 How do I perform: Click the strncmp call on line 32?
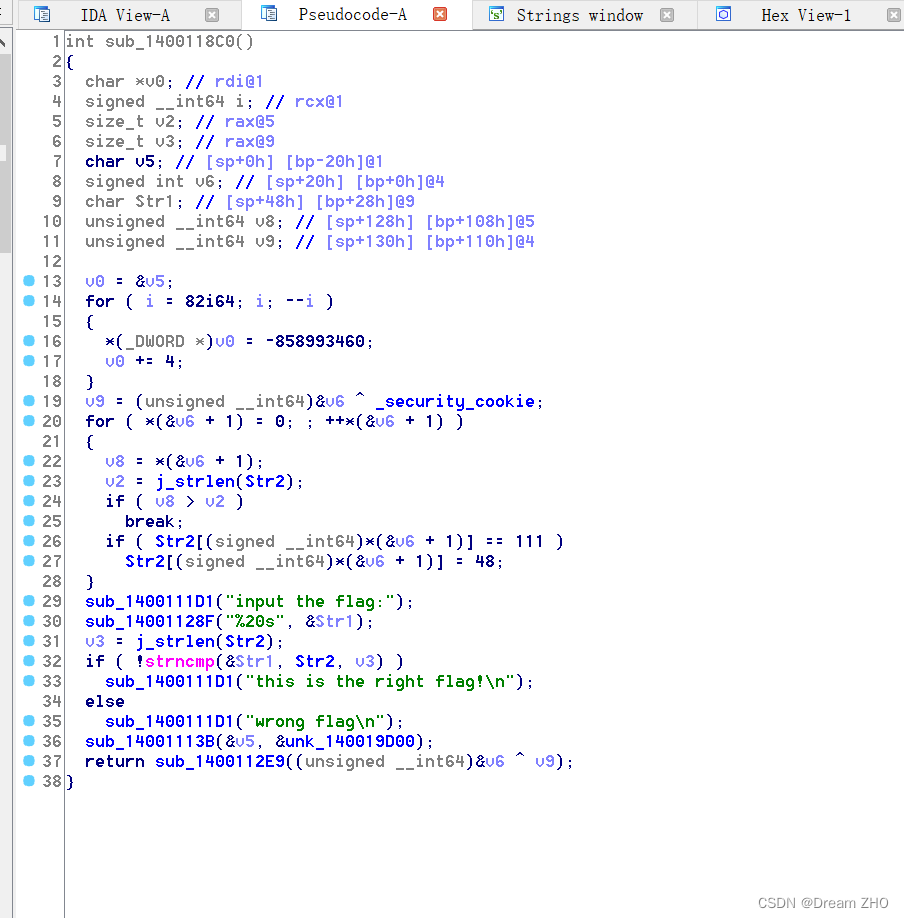(x=176, y=661)
